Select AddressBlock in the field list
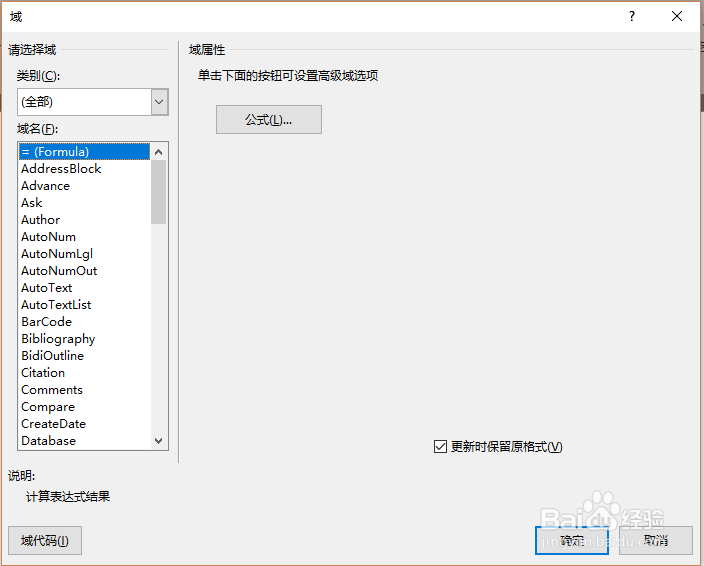 point(84,169)
